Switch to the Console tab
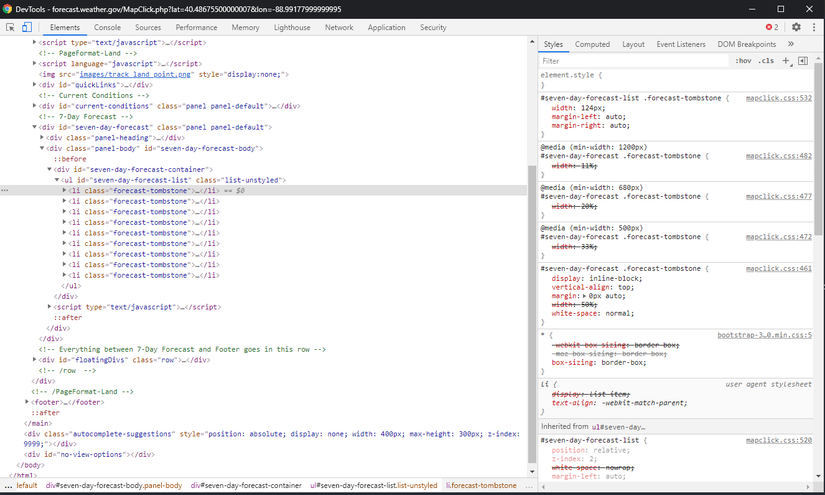The image size is (825, 495). pos(107,28)
